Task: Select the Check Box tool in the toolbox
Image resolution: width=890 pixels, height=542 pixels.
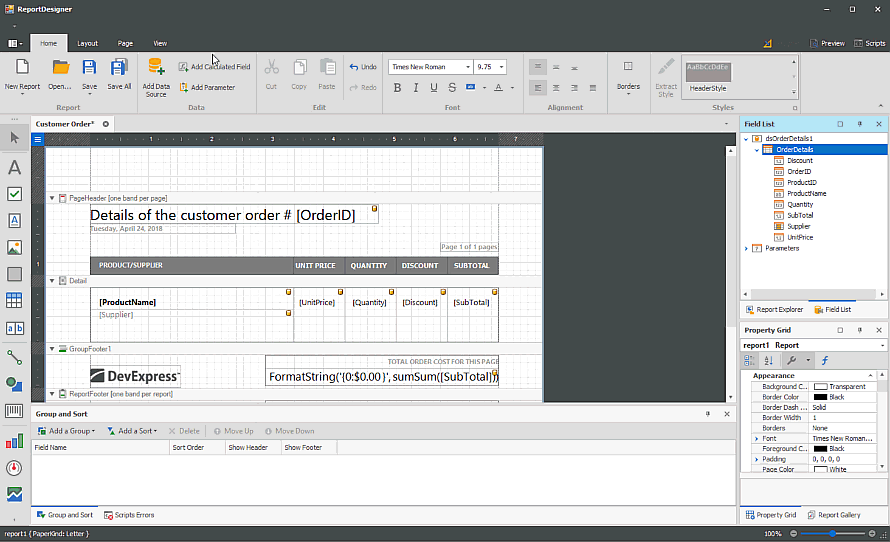Action: pyautogui.click(x=14, y=194)
